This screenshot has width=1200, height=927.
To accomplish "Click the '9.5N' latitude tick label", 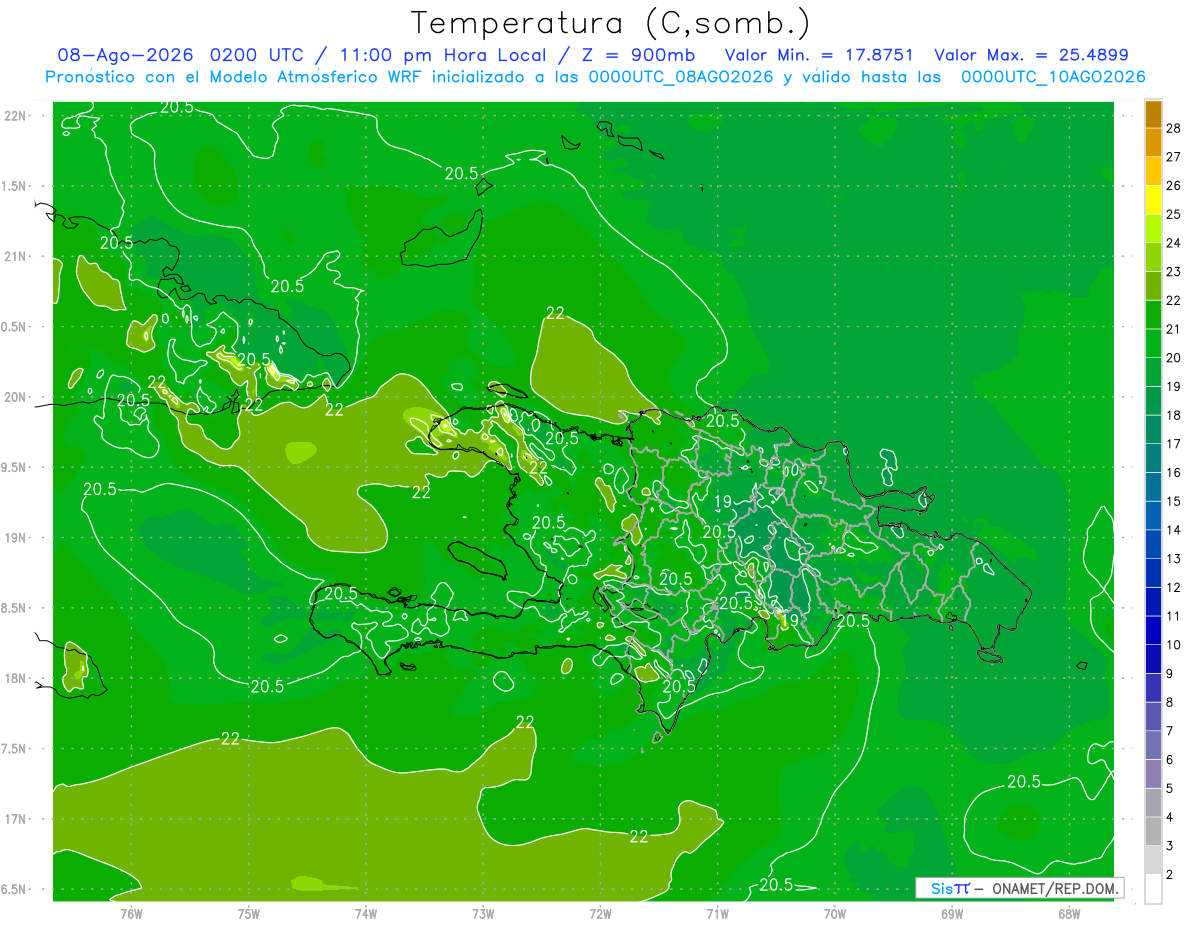I will pyautogui.click(x=13, y=467).
